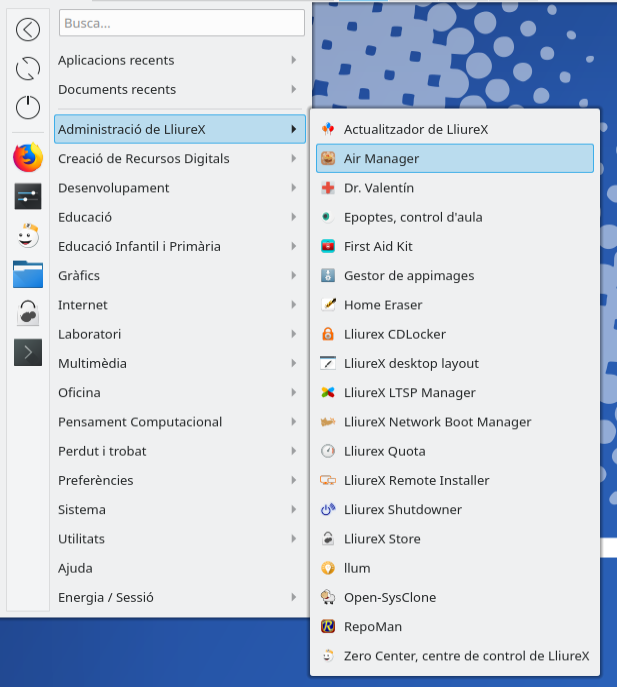Open Zero Center, centre de control de LliureX
This screenshot has height=687, width=617.
point(466,656)
